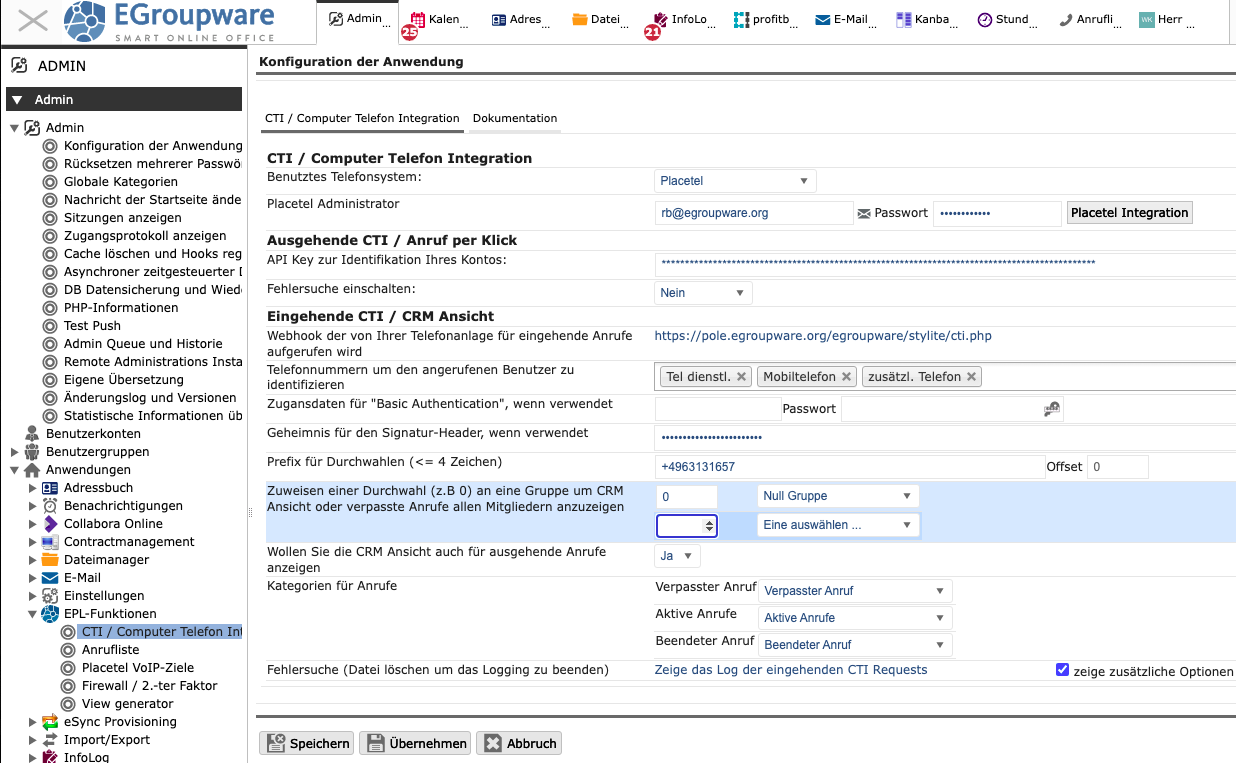The width and height of the screenshot is (1236, 763).
Task: Click the Geheimnis für den Signatur-Header field
Action: 944,438
